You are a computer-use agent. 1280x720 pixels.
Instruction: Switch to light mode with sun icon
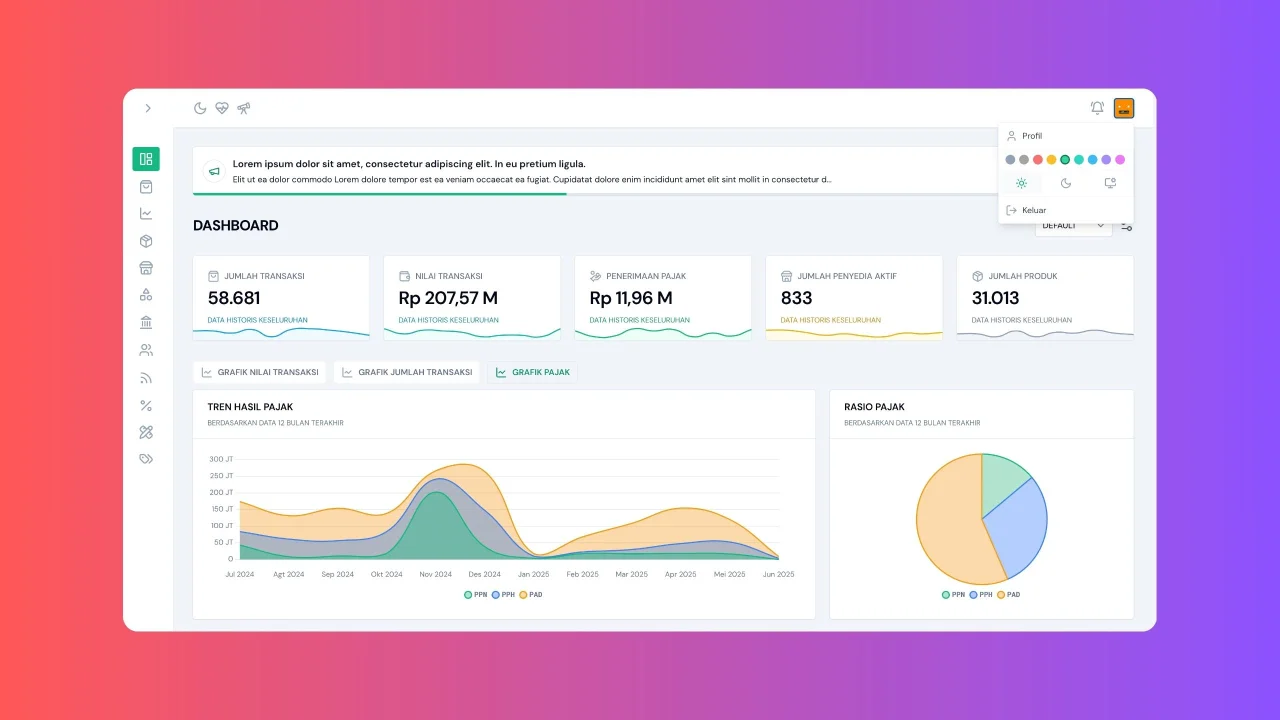click(x=1021, y=183)
